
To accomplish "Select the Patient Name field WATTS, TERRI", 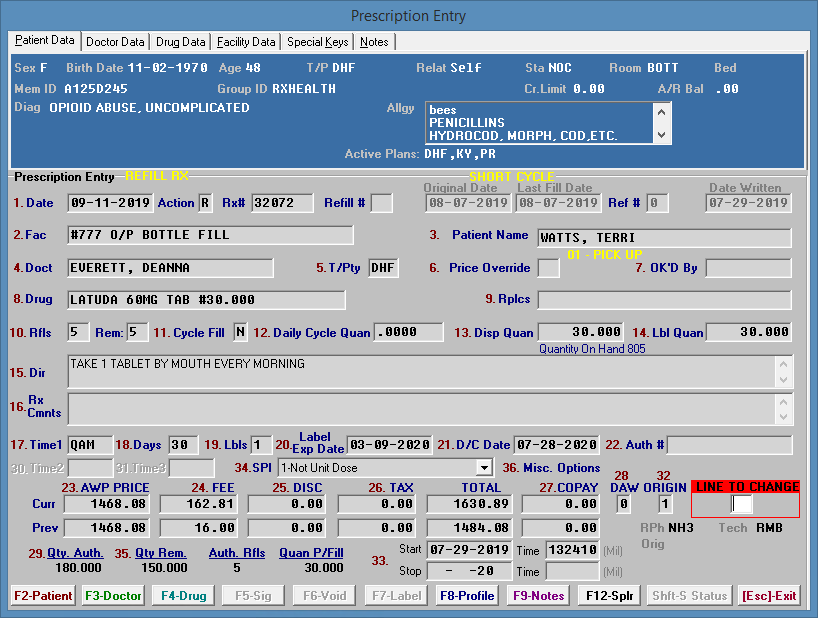I will [663, 238].
